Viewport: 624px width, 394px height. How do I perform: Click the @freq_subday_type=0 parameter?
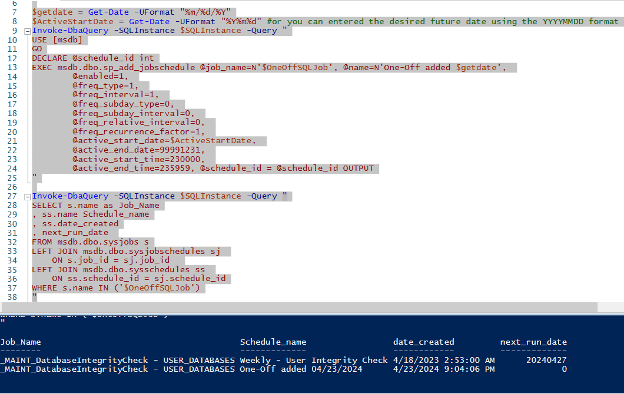click(x=123, y=104)
